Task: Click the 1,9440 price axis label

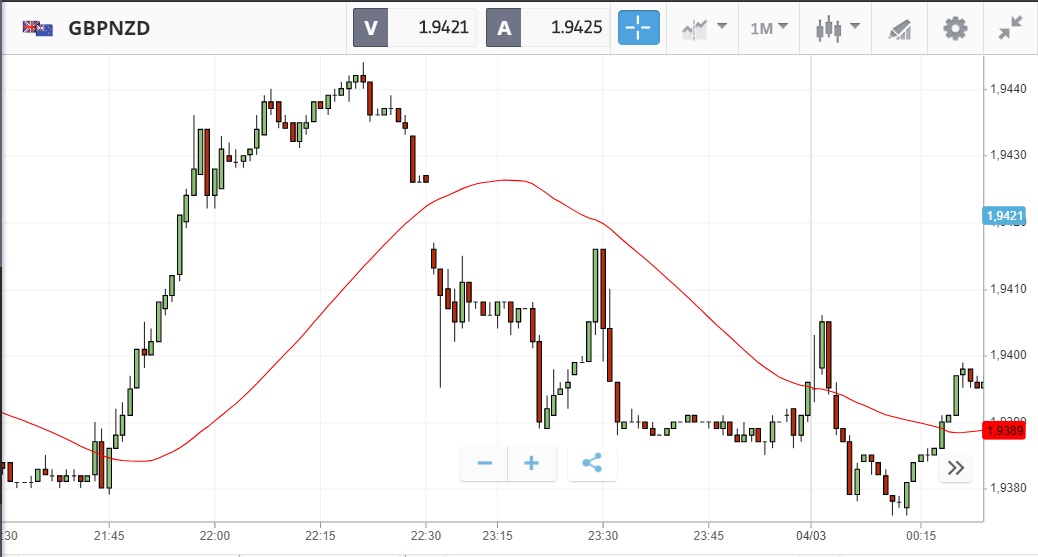Action: [x=1007, y=89]
